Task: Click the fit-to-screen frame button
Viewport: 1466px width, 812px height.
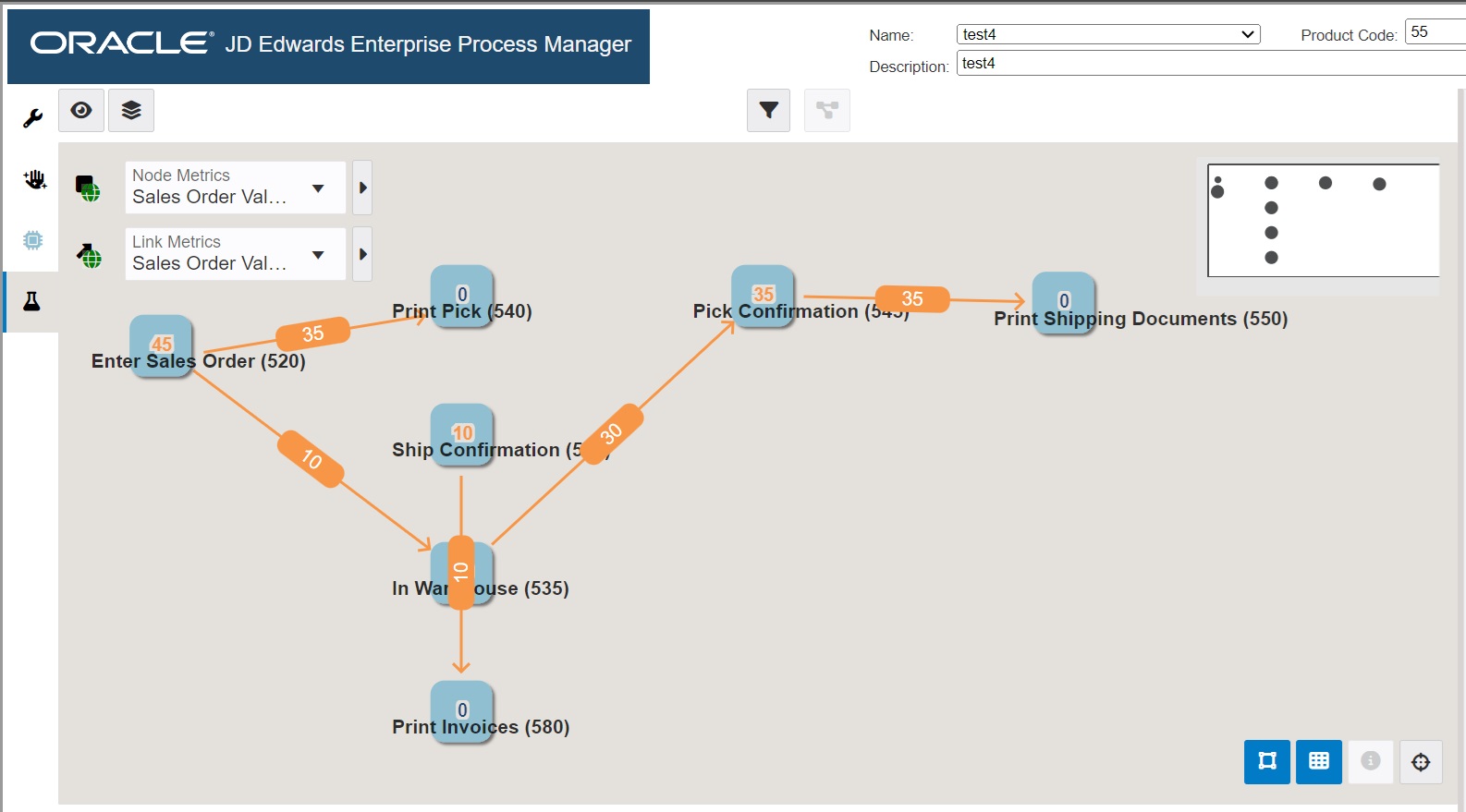Action: 1267,761
